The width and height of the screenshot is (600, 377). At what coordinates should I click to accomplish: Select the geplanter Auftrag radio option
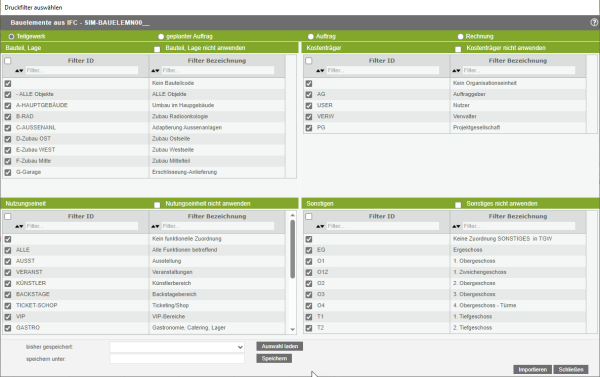[x=161, y=37]
